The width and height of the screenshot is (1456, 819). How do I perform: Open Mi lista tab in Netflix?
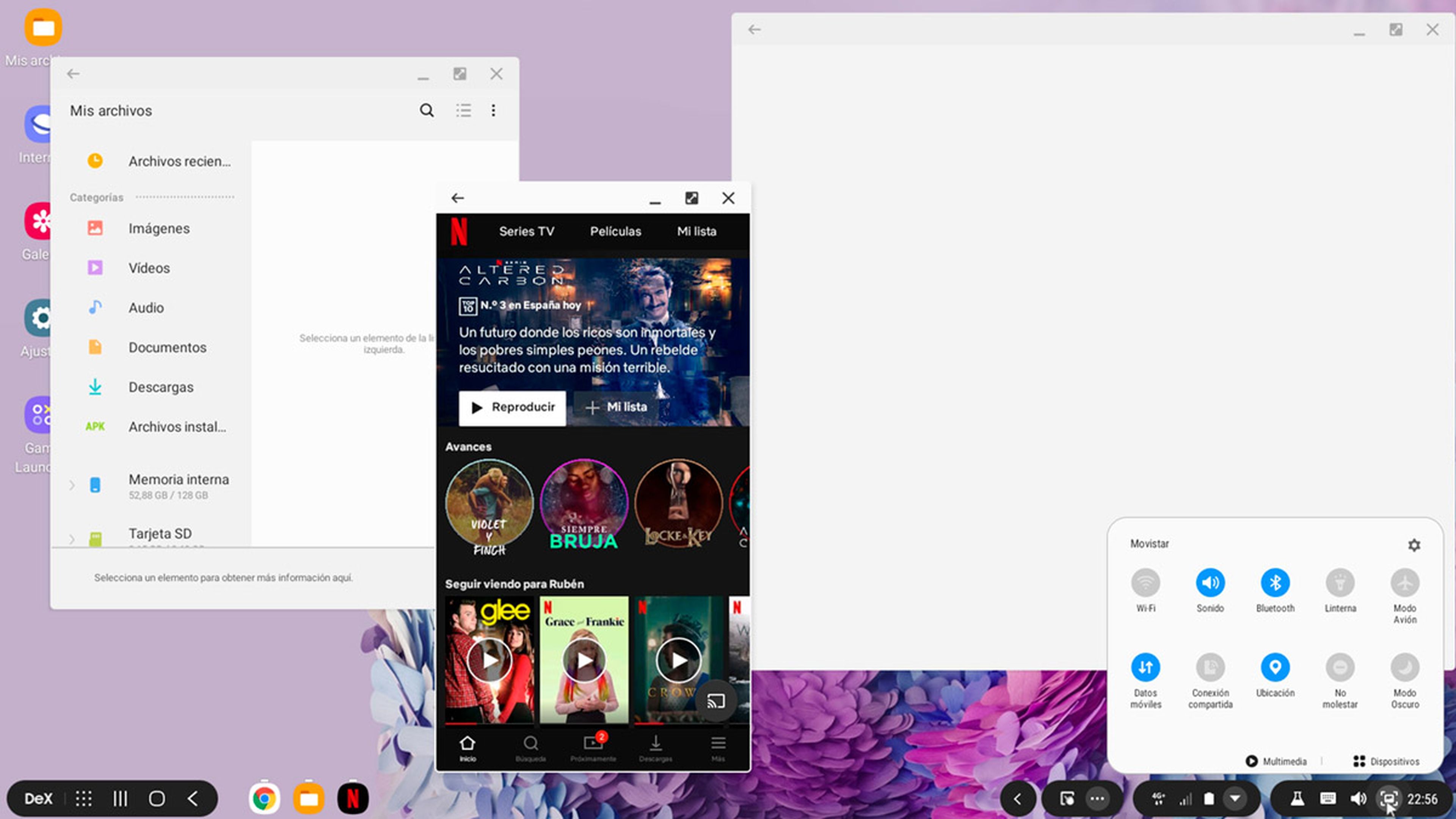tap(697, 231)
